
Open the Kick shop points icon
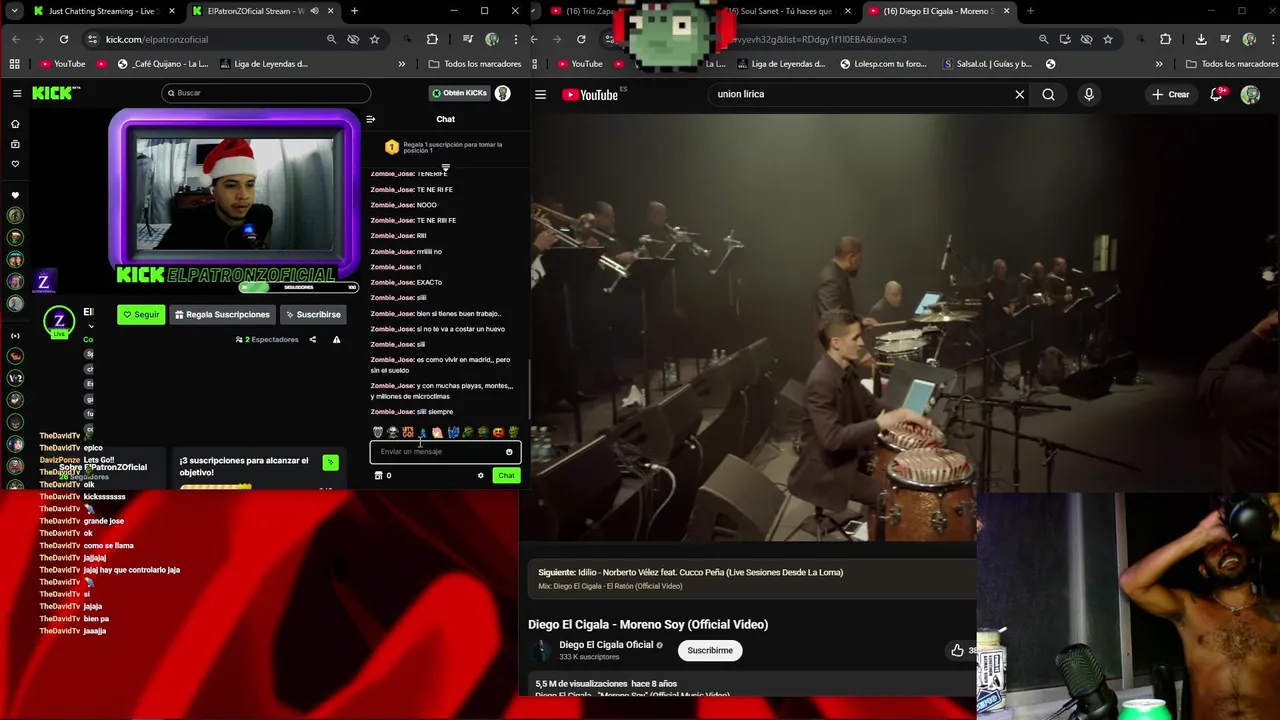[x=378, y=475]
